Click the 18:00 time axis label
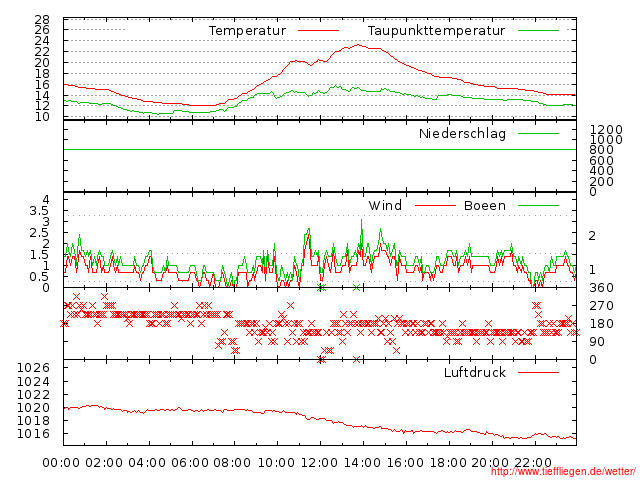The width and height of the screenshot is (640, 480). pyautogui.click(x=448, y=463)
